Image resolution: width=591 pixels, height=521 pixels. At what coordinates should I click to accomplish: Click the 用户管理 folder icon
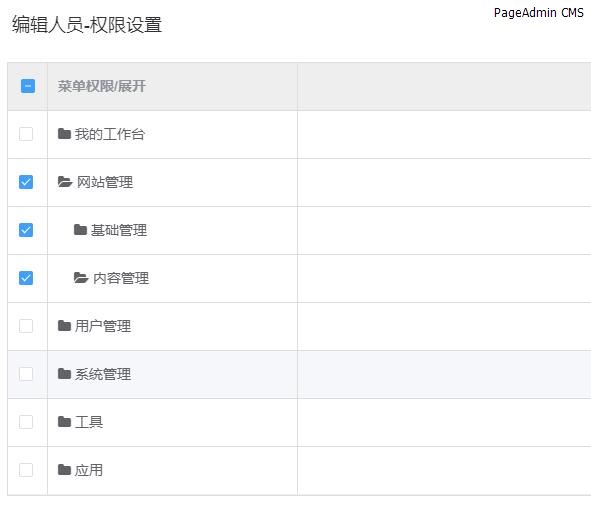click(x=64, y=326)
